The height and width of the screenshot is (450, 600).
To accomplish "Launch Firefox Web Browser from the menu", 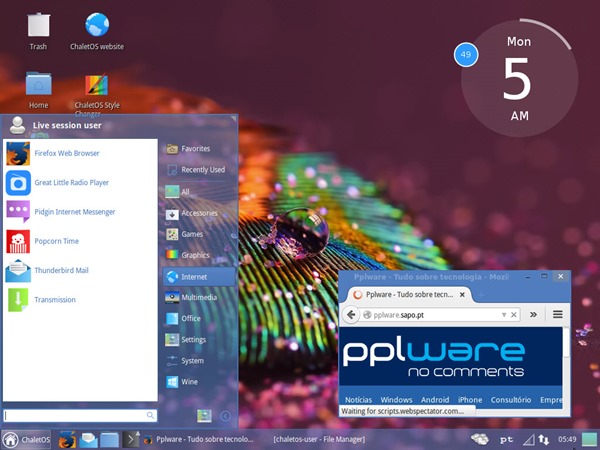I will [80, 153].
